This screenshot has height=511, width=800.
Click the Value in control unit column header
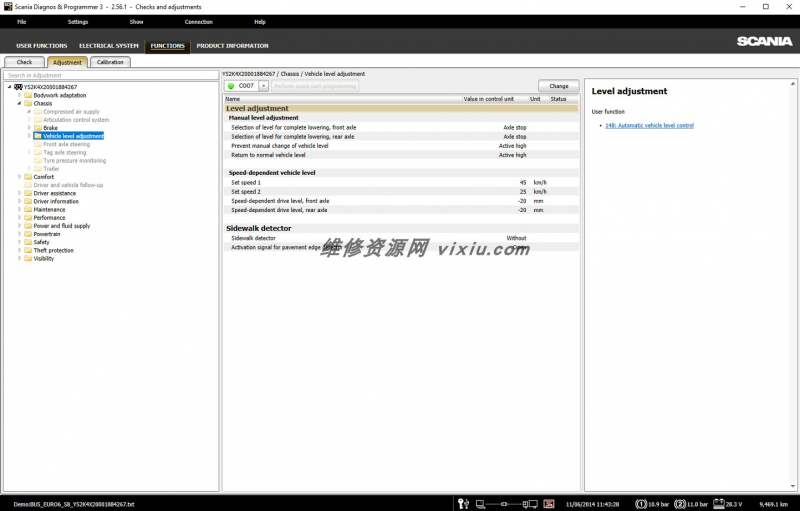point(488,99)
